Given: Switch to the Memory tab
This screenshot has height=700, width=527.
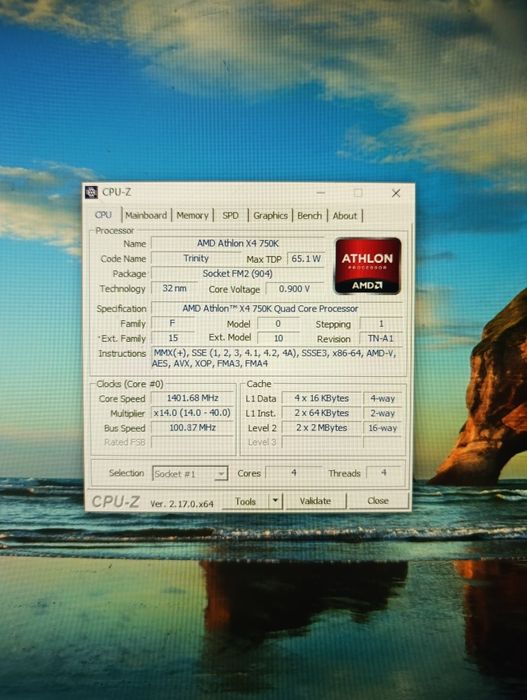Looking at the screenshot, I should pos(192,215).
